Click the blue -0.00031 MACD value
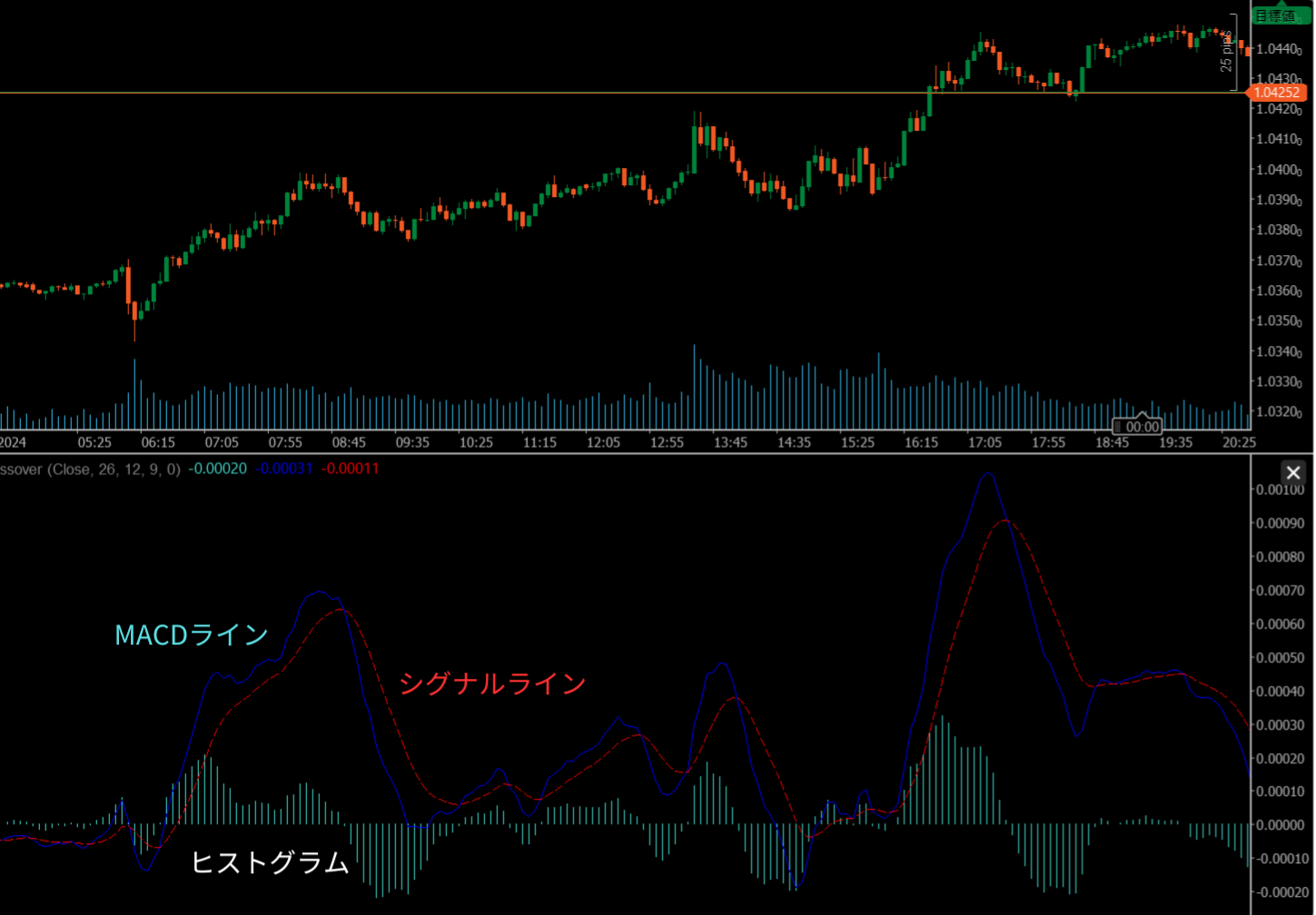Viewport: 1316px width, 915px height. tap(283, 469)
